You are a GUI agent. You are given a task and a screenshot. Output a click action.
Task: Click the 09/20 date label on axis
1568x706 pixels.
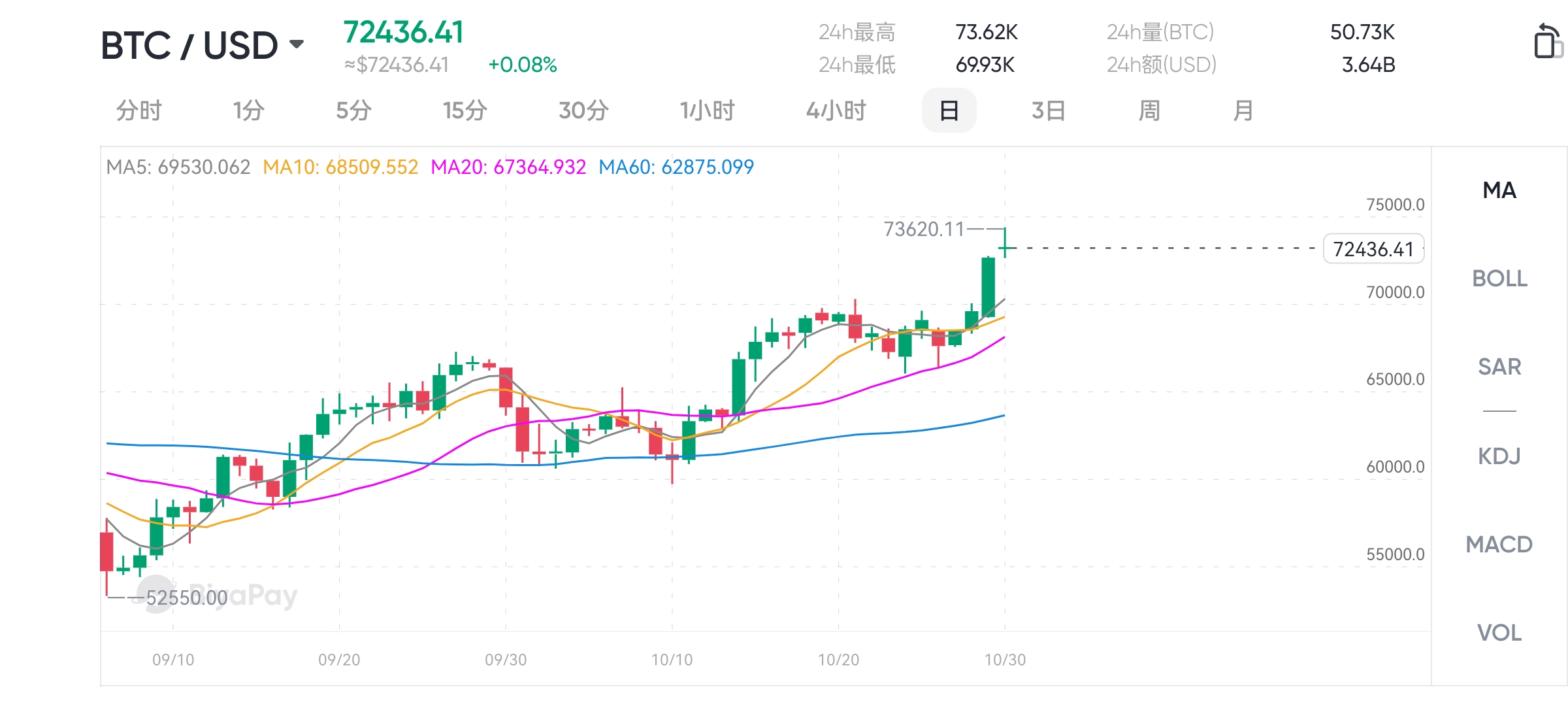click(x=339, y=660)
